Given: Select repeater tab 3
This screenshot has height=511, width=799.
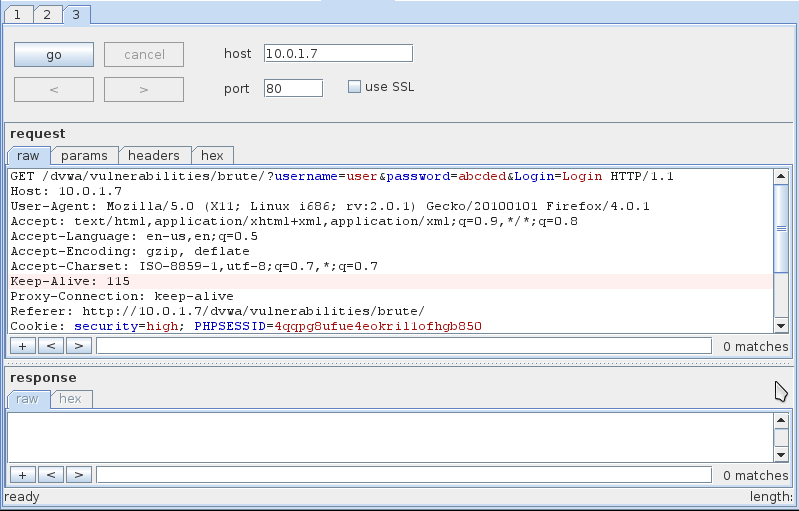Looking at the screenshot, I should 76,15.
